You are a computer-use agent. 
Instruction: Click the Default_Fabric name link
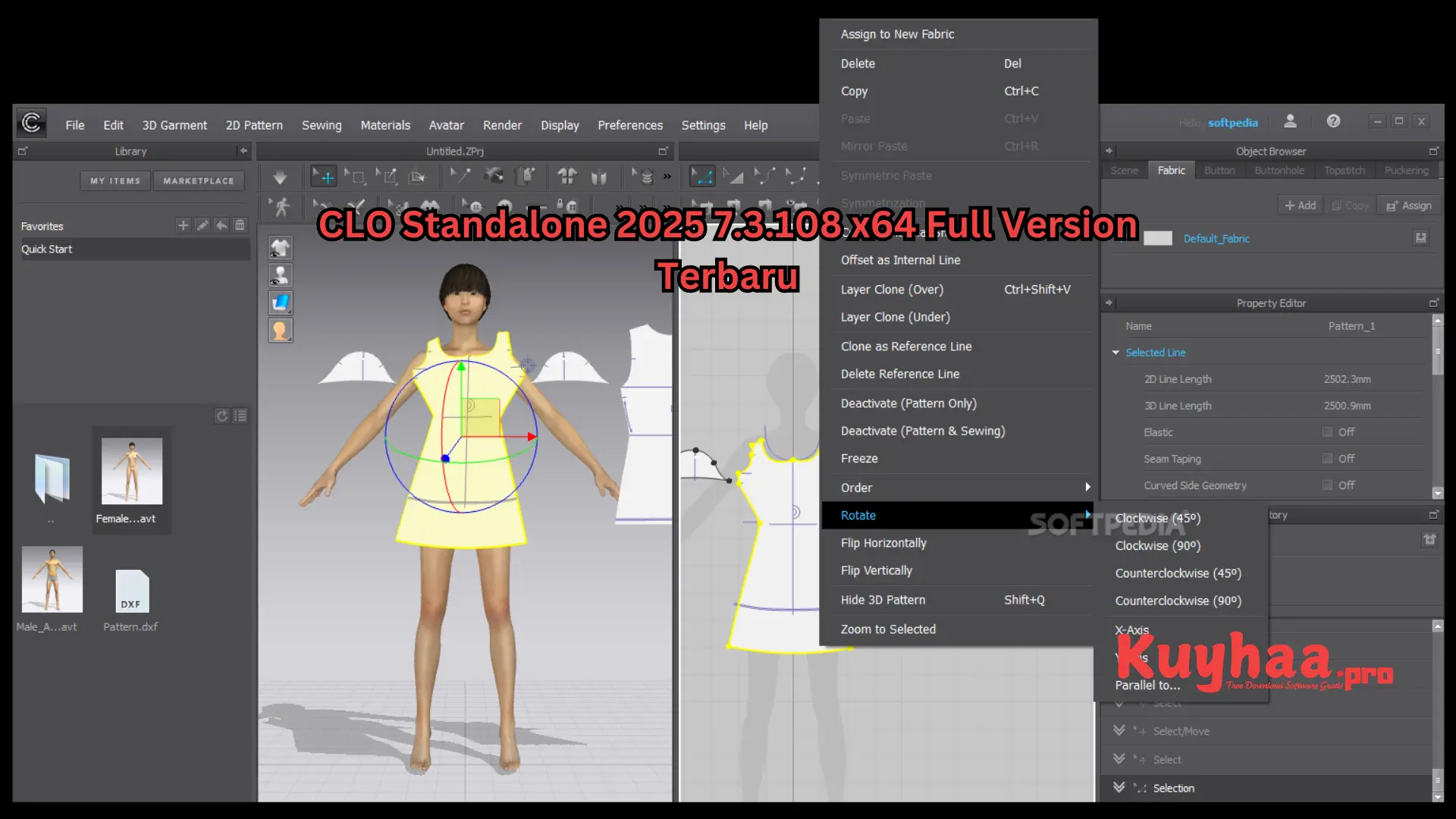[x=1216, y=238]
